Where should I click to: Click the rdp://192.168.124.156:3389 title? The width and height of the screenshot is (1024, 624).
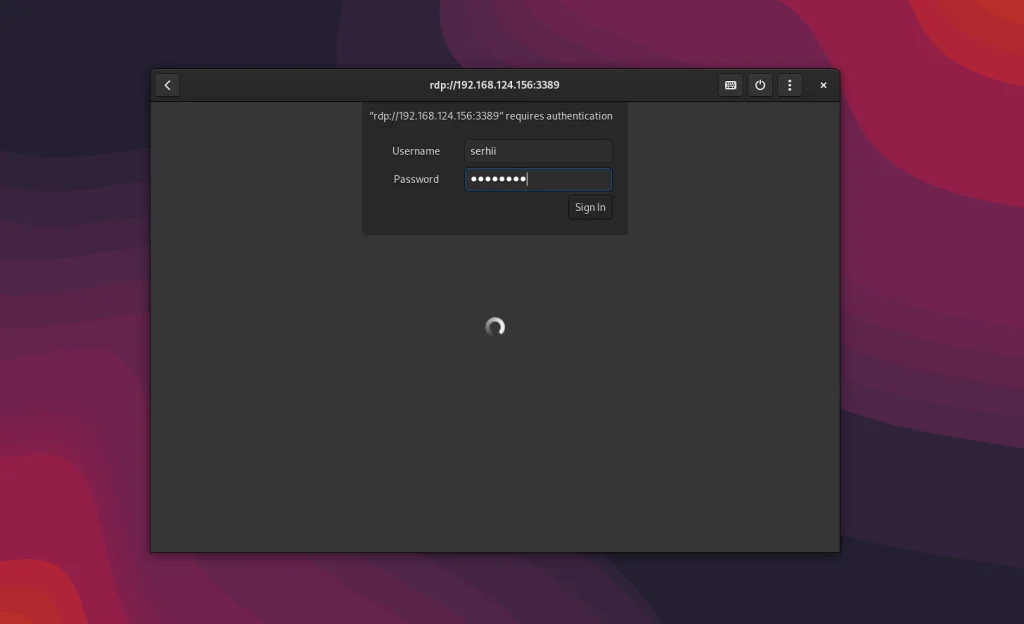494,85
